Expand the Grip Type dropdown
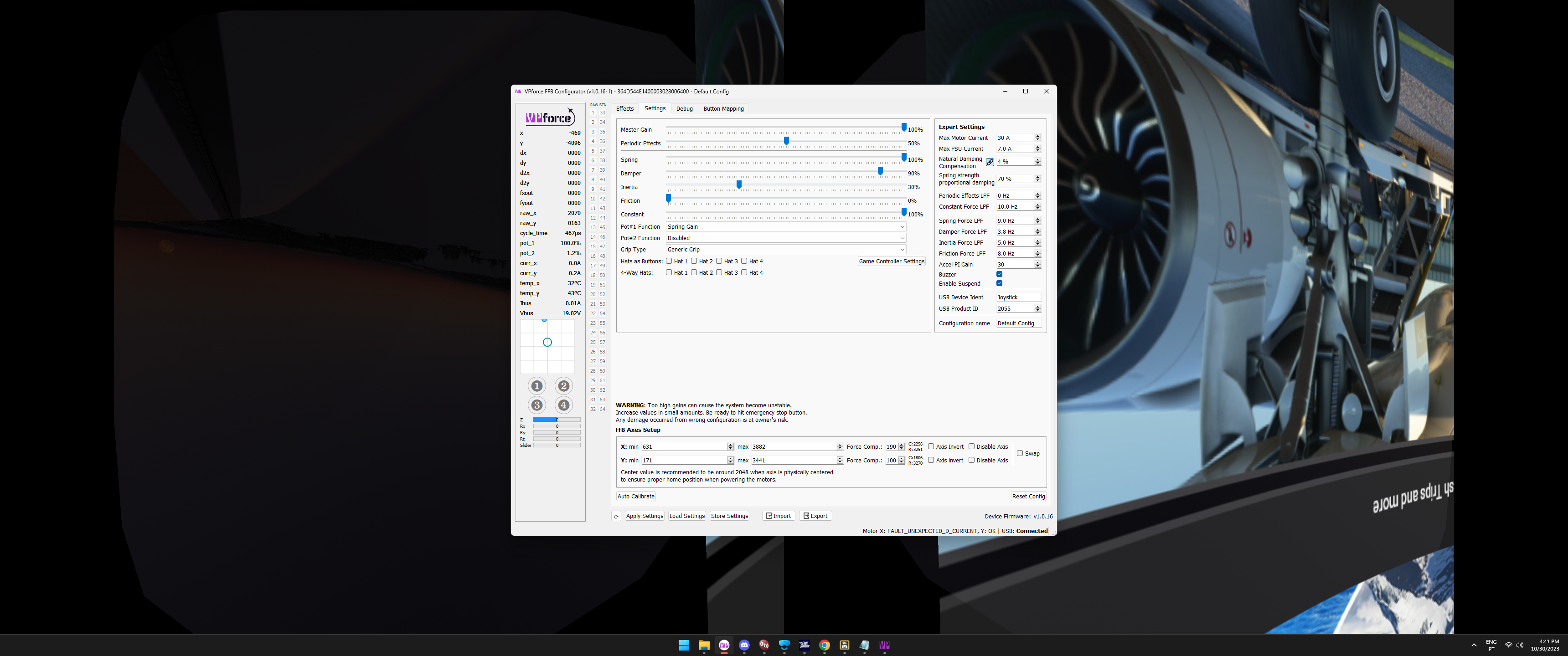This screenshot has height=656, width=1568. pyautogui.click(x=786, y=250)
